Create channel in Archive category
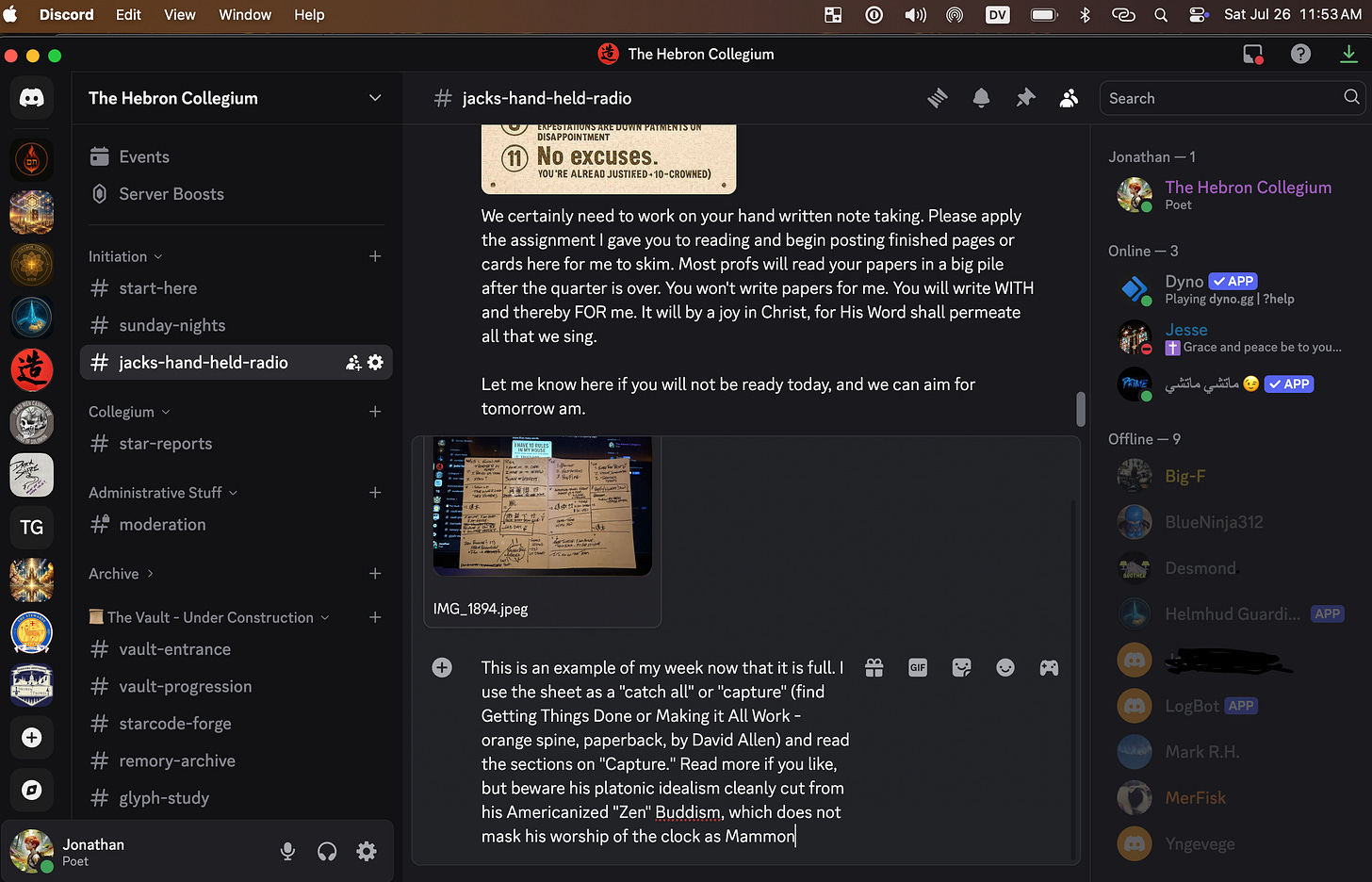Viewport: 1372px width, 882px height. 375,574
